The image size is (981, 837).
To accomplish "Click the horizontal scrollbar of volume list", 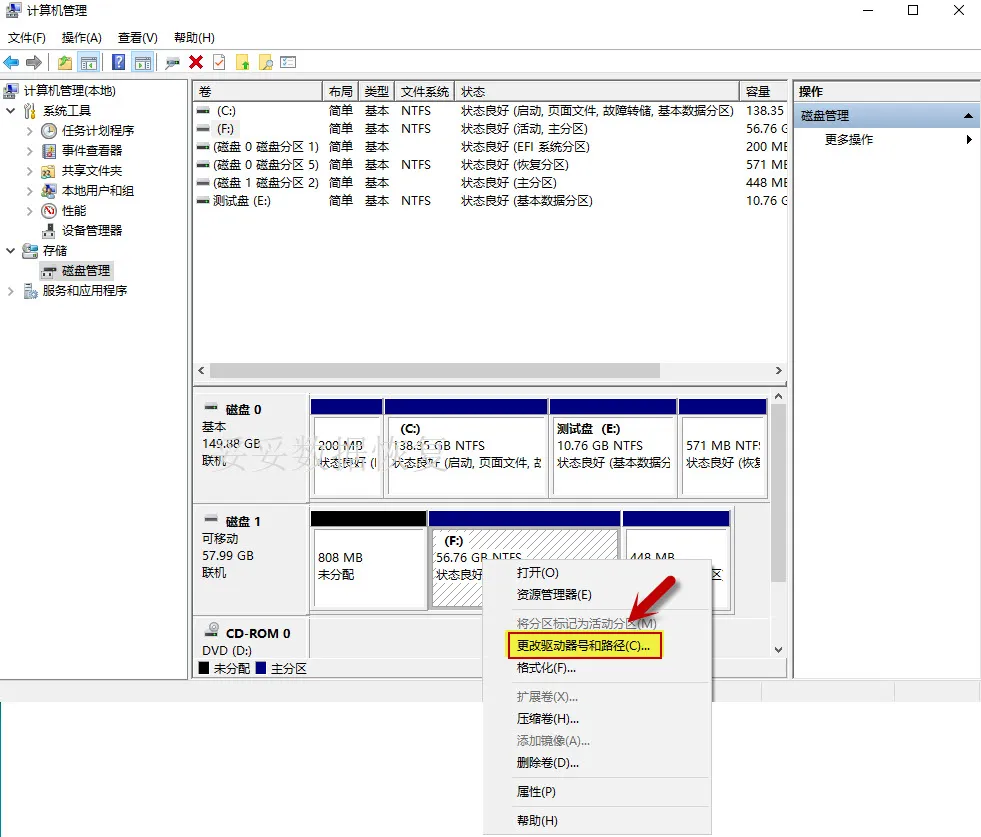I will pos(435,370).
